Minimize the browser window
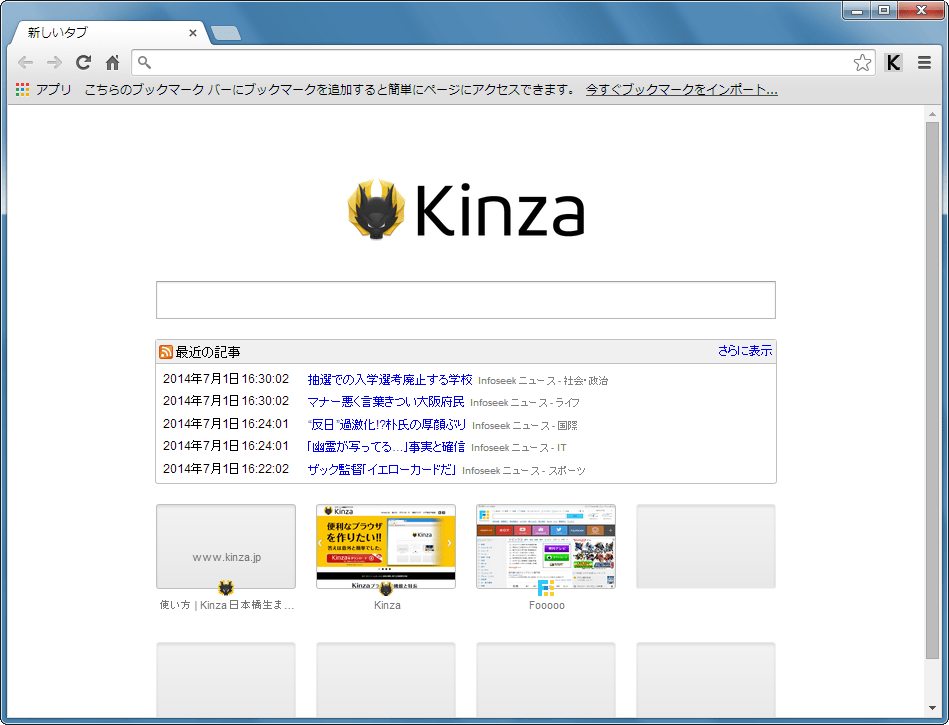The width and height of the screenshot is (949, 725). coord(856,10)
